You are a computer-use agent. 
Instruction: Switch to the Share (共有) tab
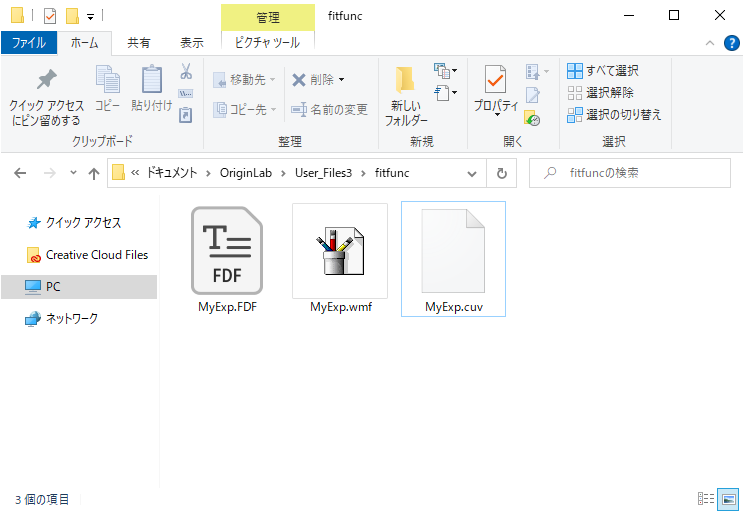pos(139,43)
